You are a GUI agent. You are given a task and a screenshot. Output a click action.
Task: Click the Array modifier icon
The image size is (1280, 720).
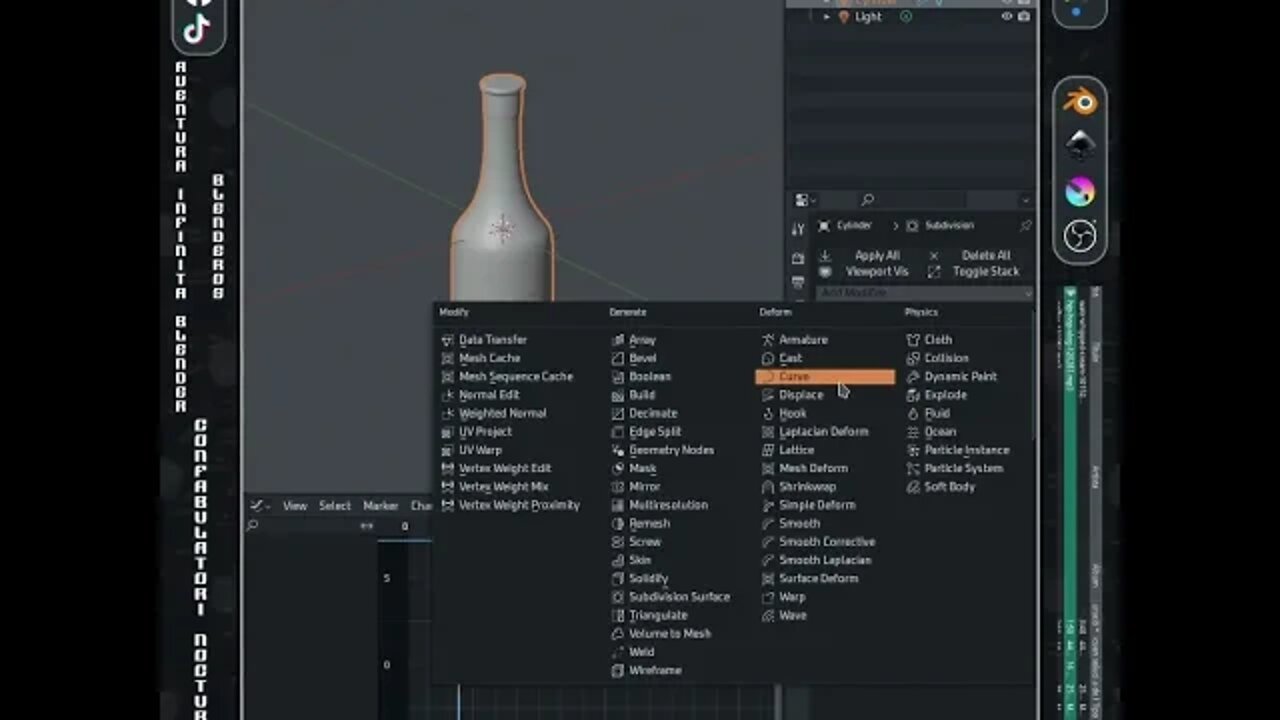pos(618,340)
